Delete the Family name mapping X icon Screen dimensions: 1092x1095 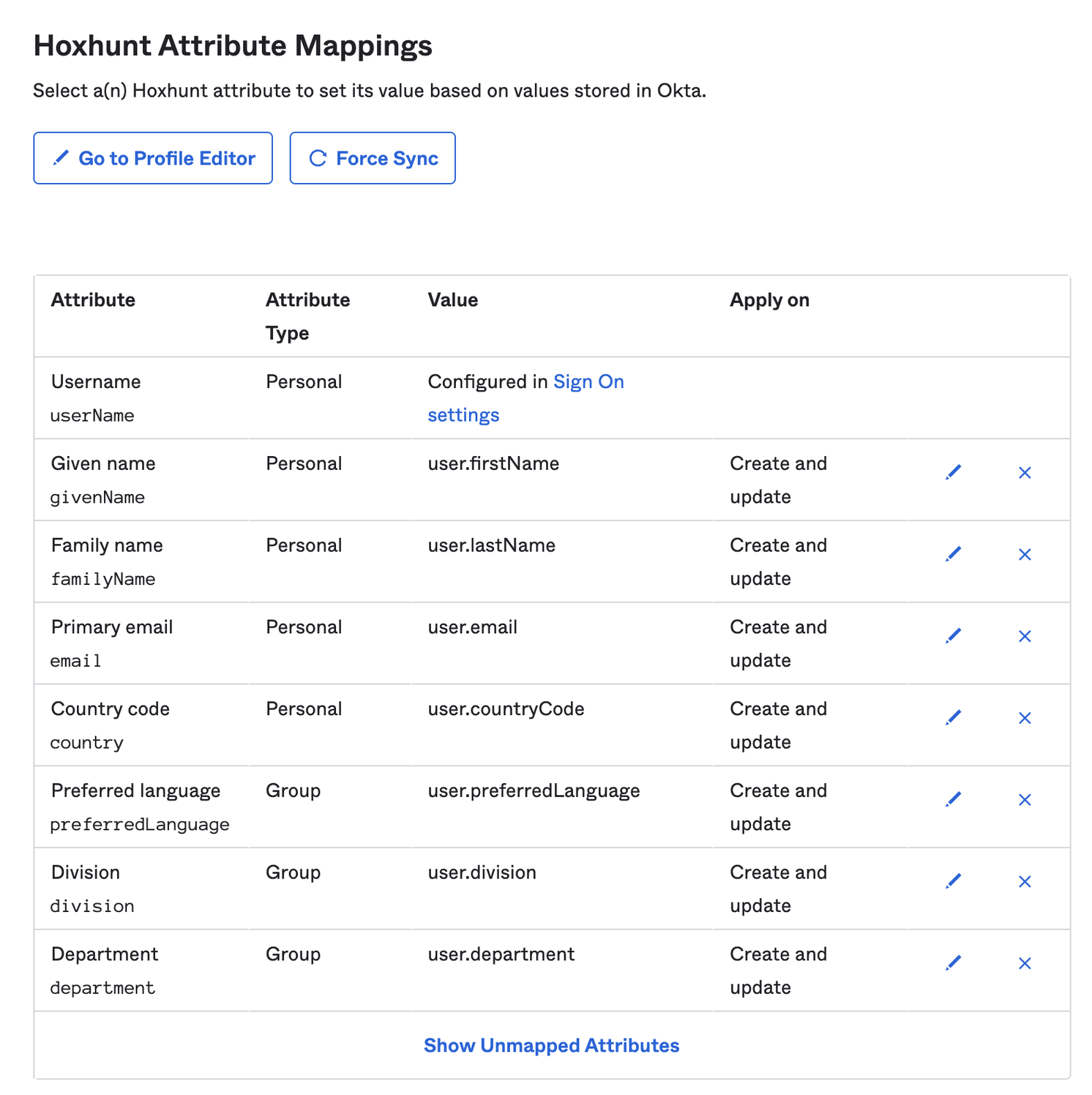click(1025, 555)
